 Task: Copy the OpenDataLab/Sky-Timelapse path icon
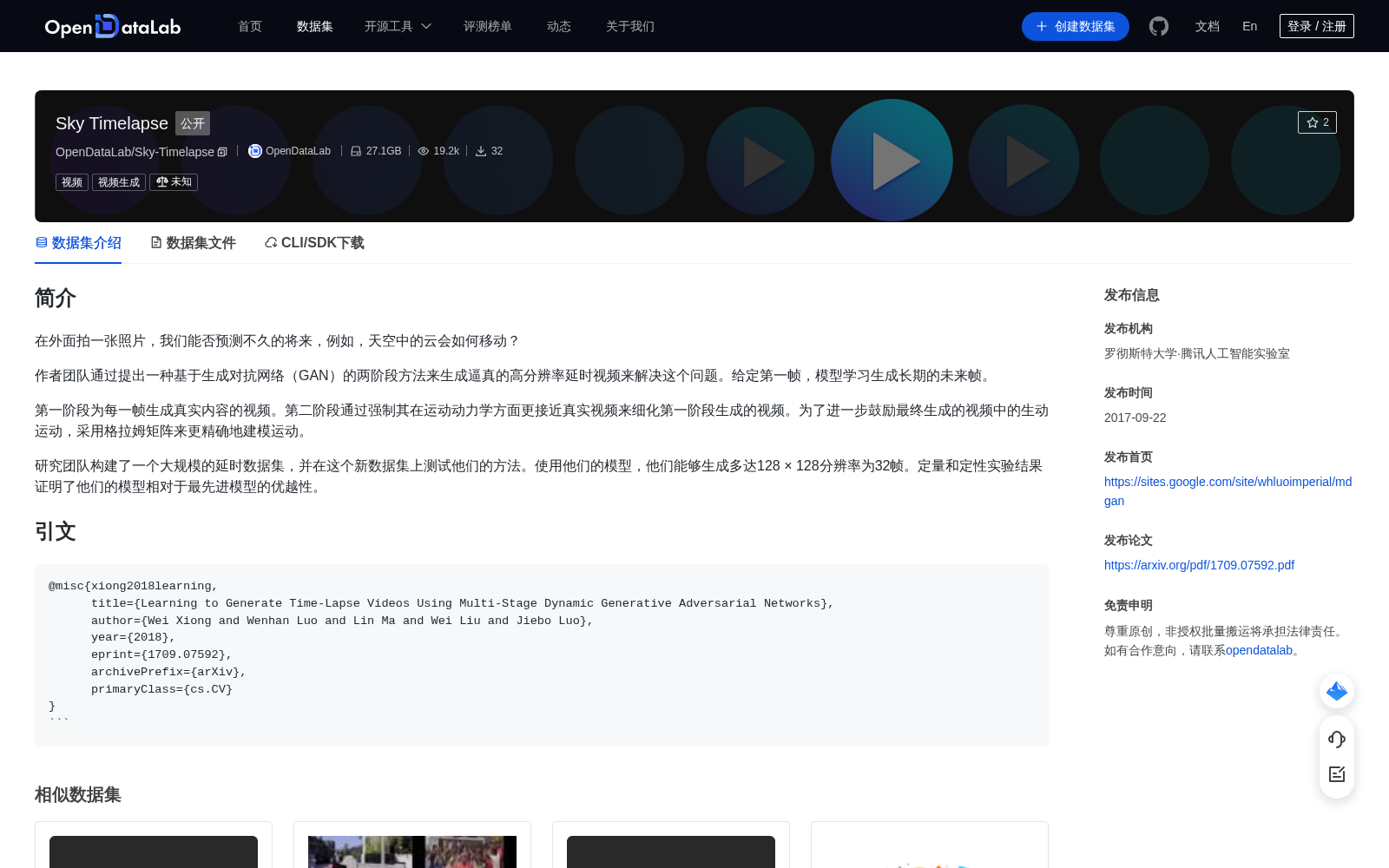[222, 152]
